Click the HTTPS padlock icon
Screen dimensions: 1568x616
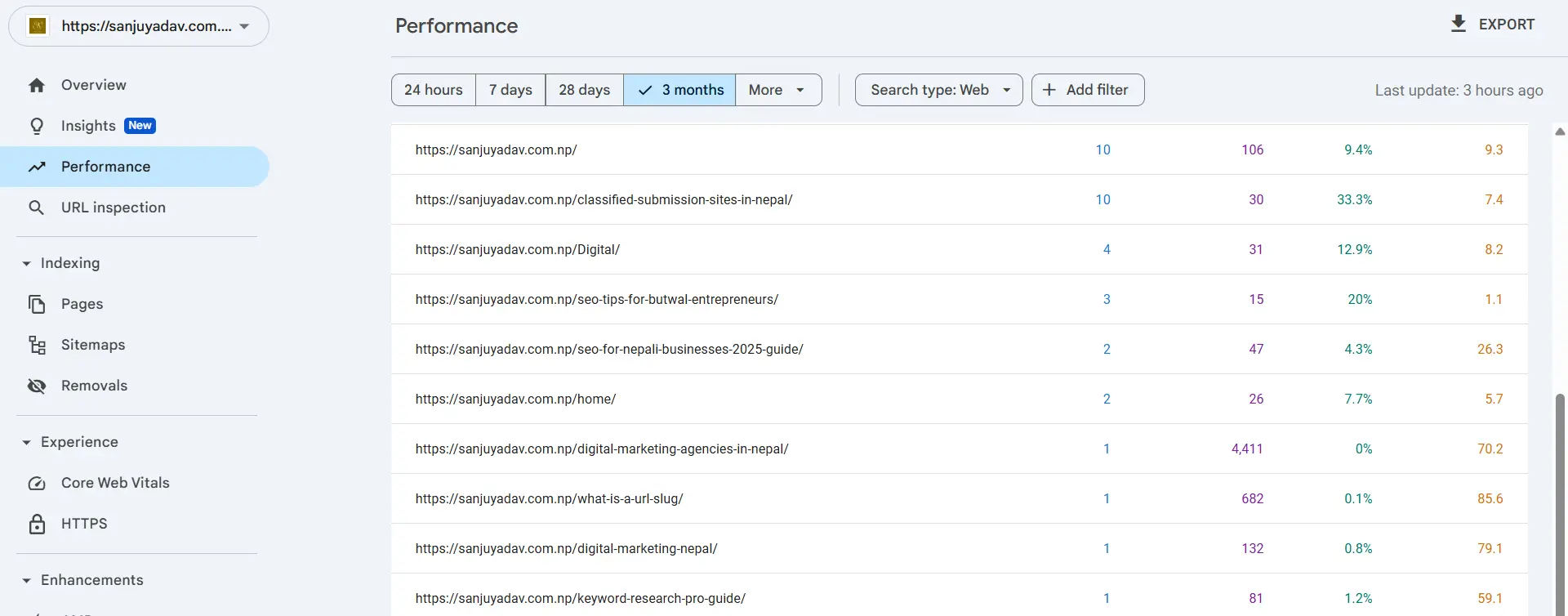click(x=37, y=524)
